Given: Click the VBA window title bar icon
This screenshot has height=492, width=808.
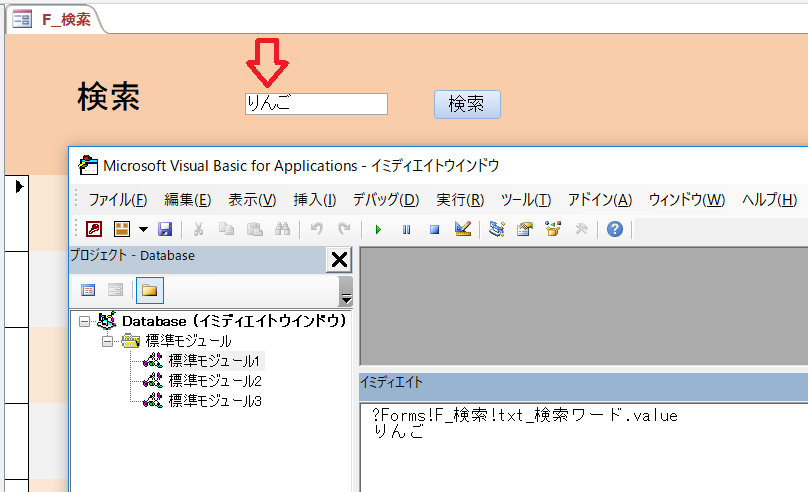Looking at the screenshot, I should pyautogui.click(x=88, y=165).
